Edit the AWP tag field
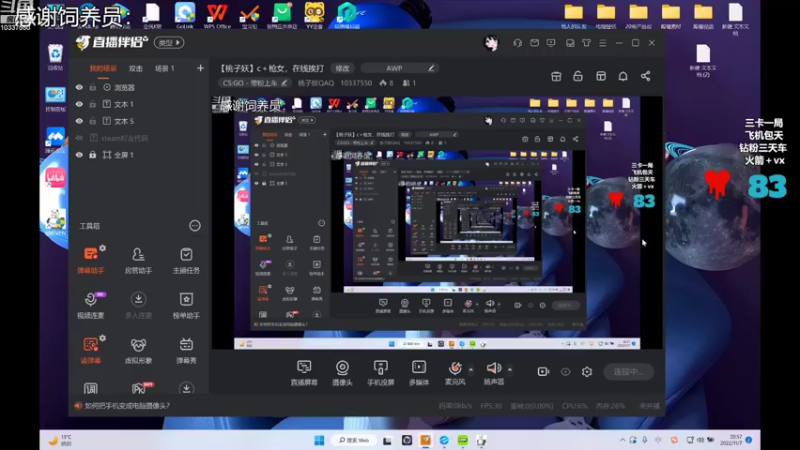The width and height of the screenshot is (800, 450). (x=399, y=68)
